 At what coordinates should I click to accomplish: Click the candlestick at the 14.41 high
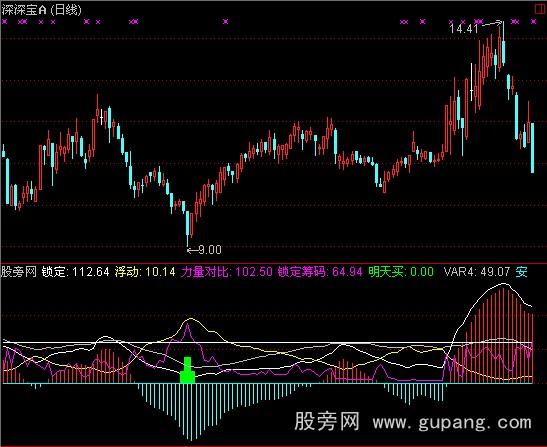click(503, 43)
